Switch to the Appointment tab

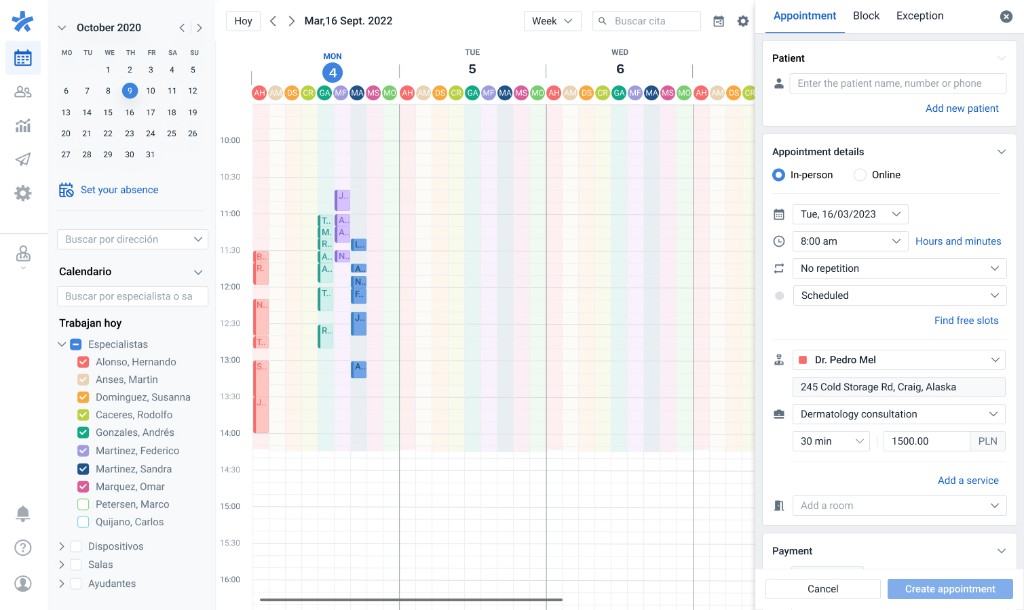(805, 16)
